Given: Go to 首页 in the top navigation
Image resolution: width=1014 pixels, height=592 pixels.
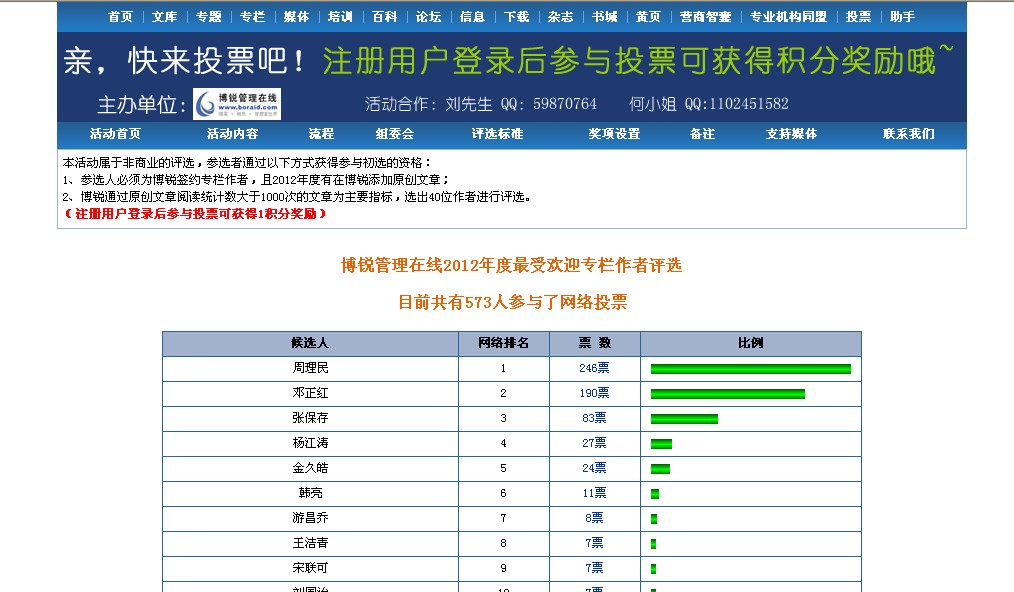Looking at the screenshot, I should (x=120, y=17).
